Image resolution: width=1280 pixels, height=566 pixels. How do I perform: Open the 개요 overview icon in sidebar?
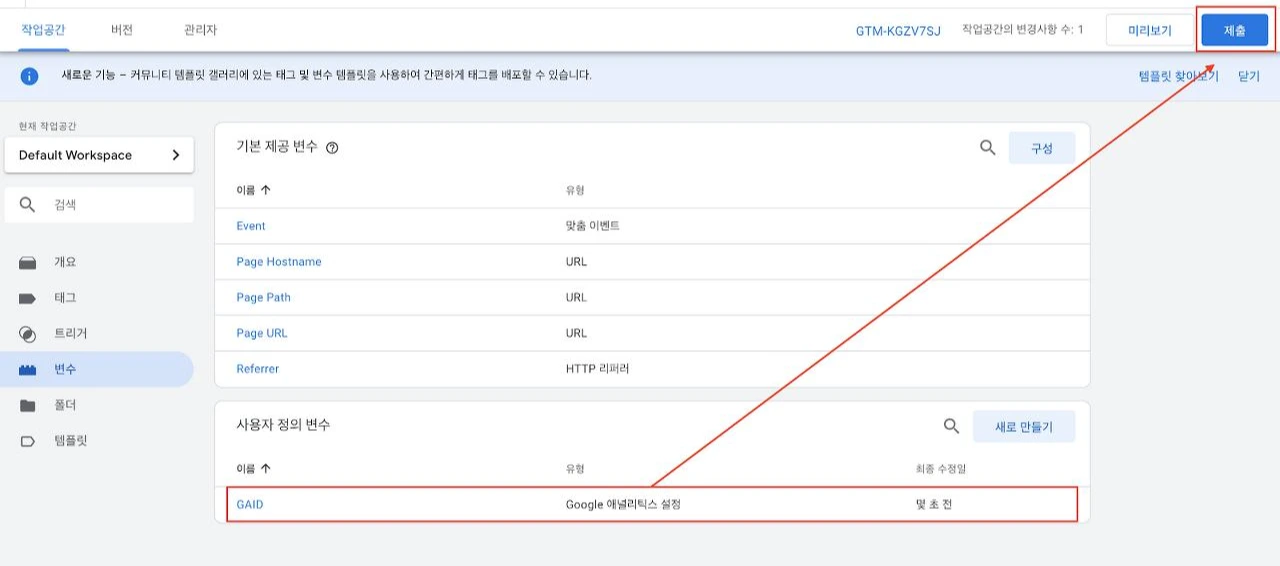28,262
